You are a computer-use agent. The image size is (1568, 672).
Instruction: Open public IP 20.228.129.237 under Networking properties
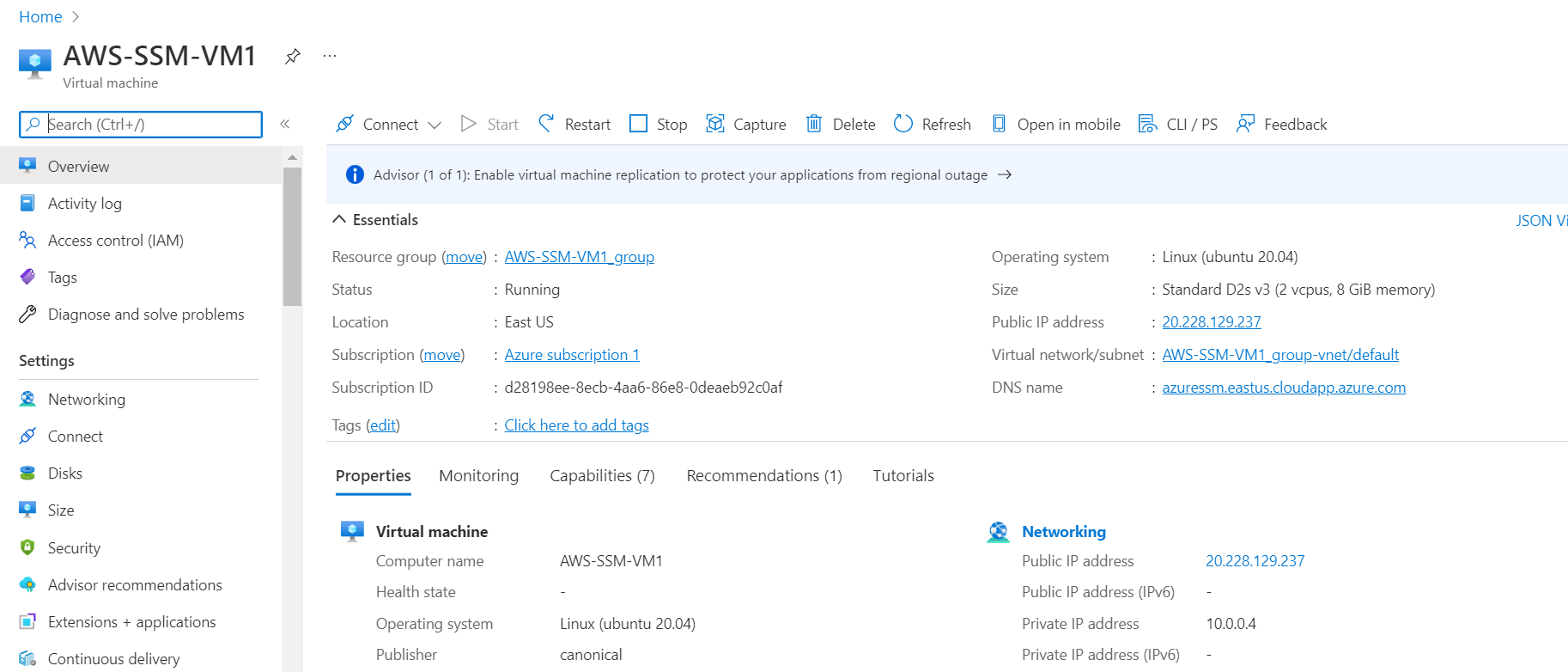pyautogui.click(x=1255, y=561)
